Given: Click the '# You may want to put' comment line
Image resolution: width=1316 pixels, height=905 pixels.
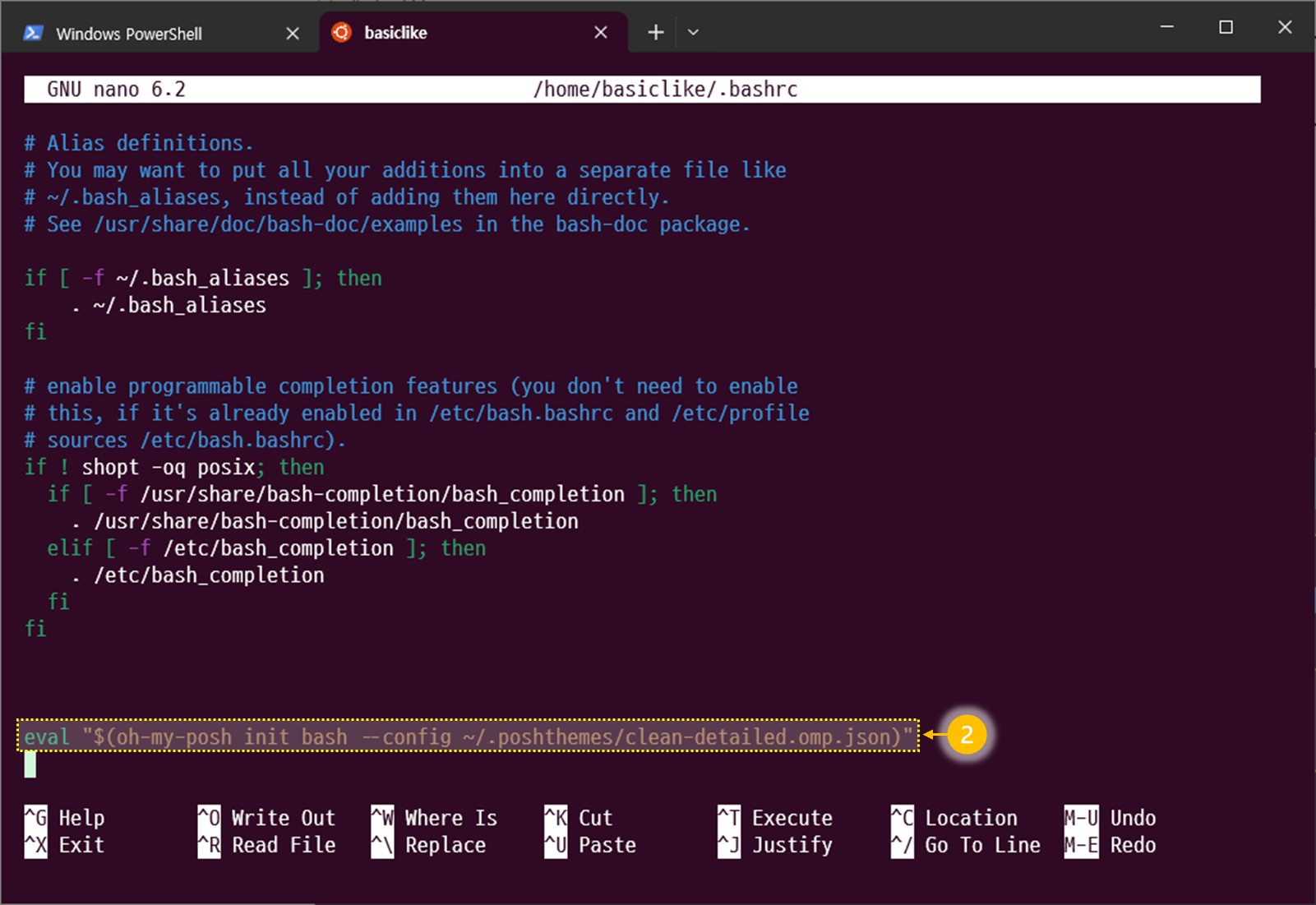Looking at the screenshot, I should 405,170.
